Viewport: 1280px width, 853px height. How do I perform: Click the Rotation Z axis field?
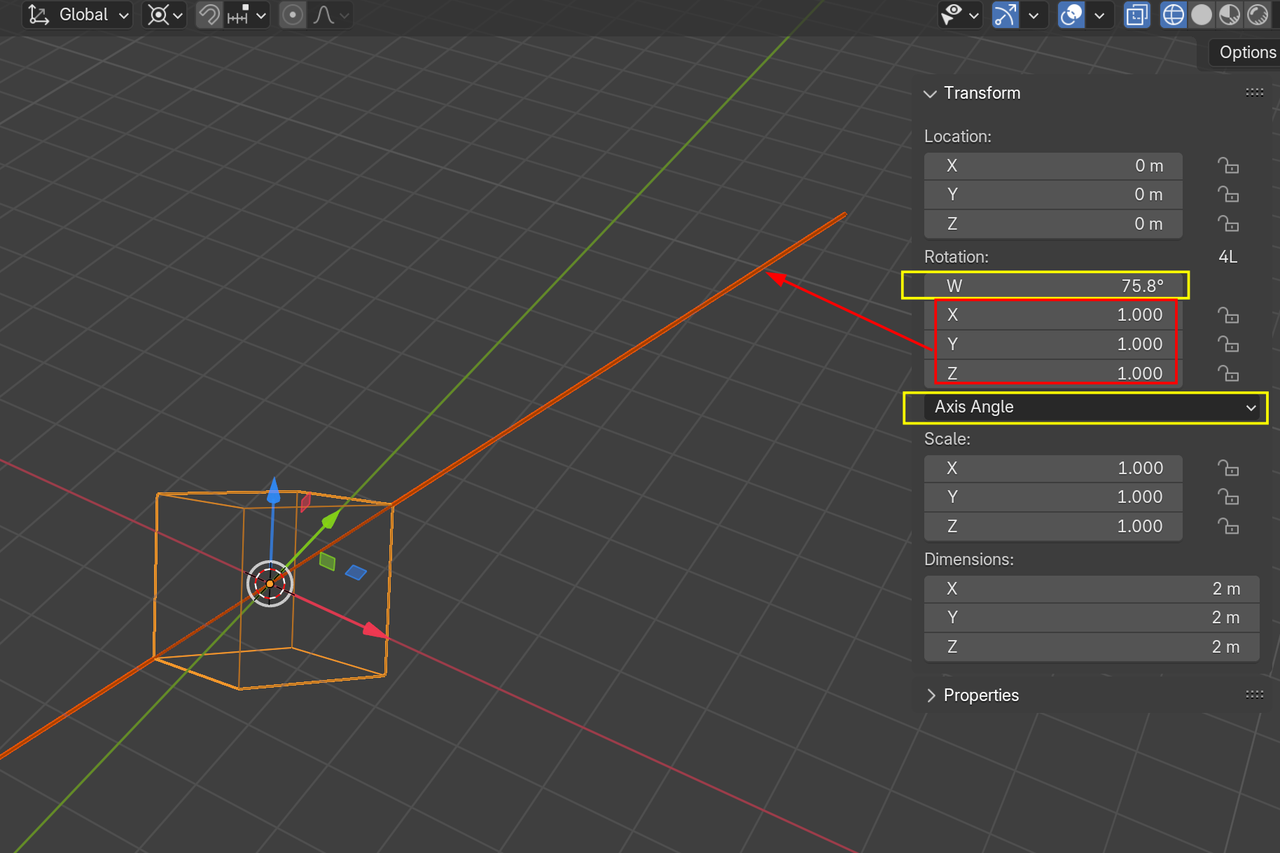click(1053, 373)
